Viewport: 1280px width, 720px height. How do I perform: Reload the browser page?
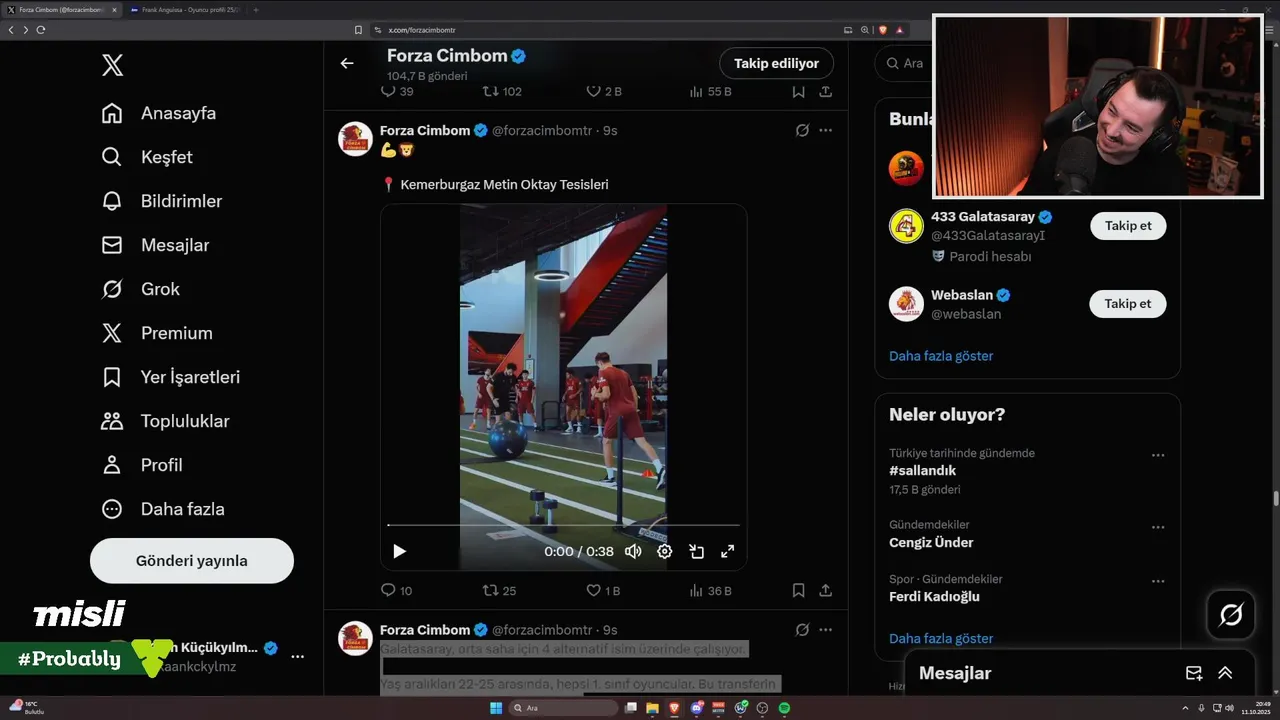tap(41, 30)
